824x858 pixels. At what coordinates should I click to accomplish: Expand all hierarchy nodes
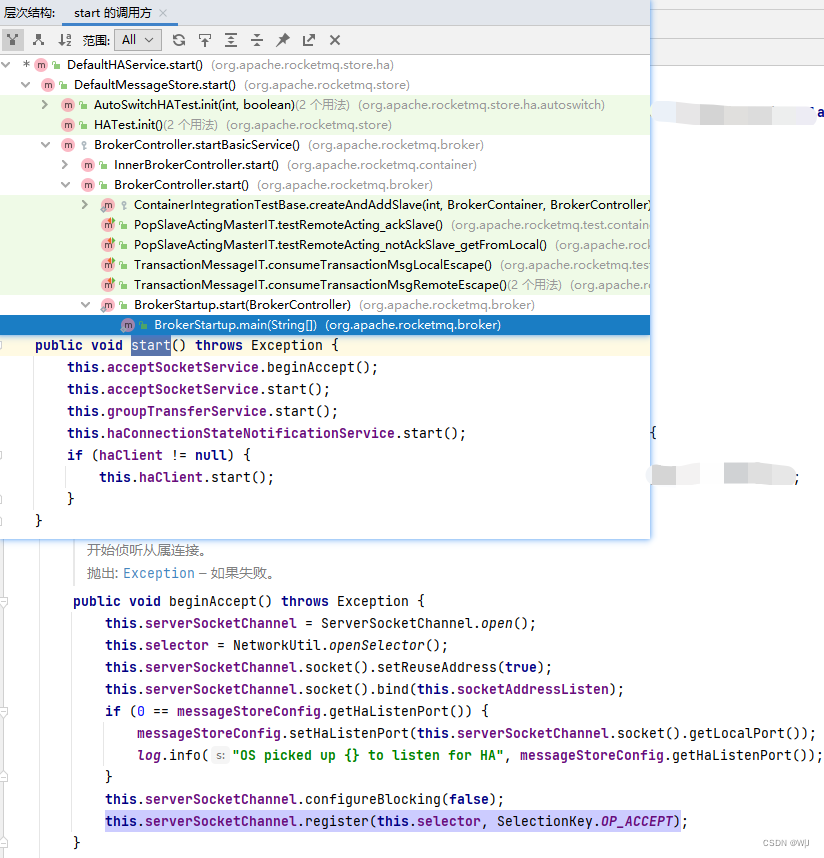tap(231, 40)
